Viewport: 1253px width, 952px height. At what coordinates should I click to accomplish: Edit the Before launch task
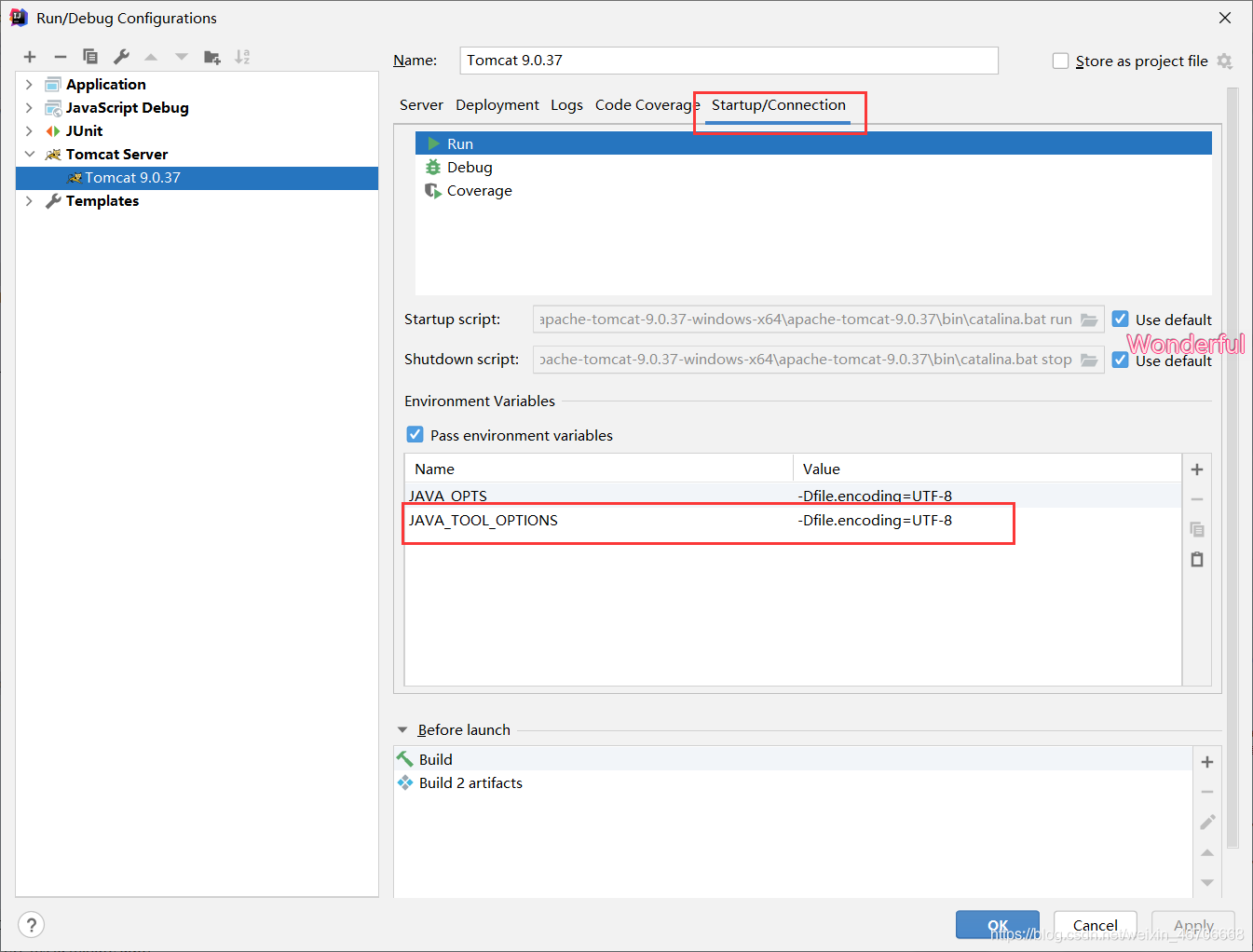pos(1207,822)
